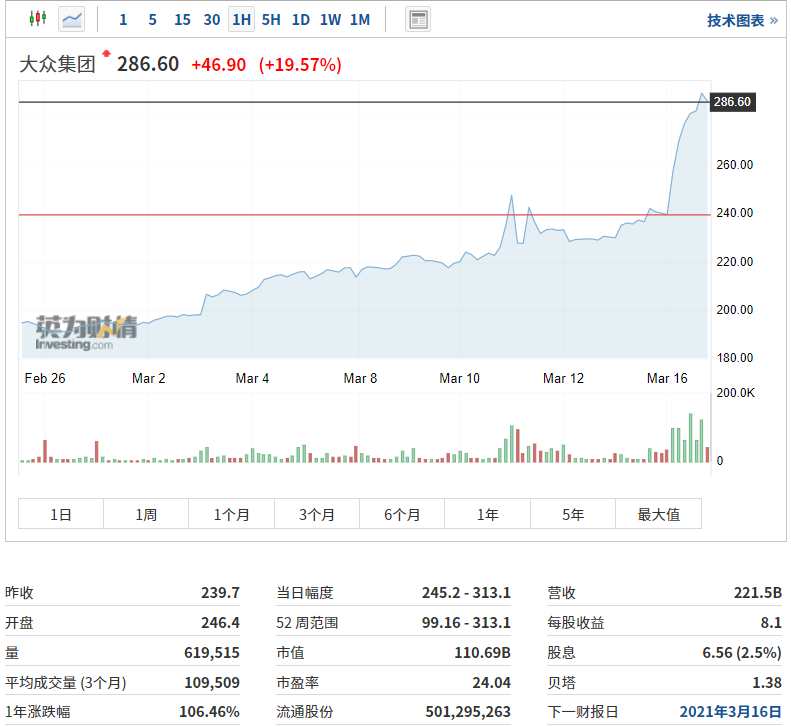Click the 286.60 current price label on axis

[732, 102]
